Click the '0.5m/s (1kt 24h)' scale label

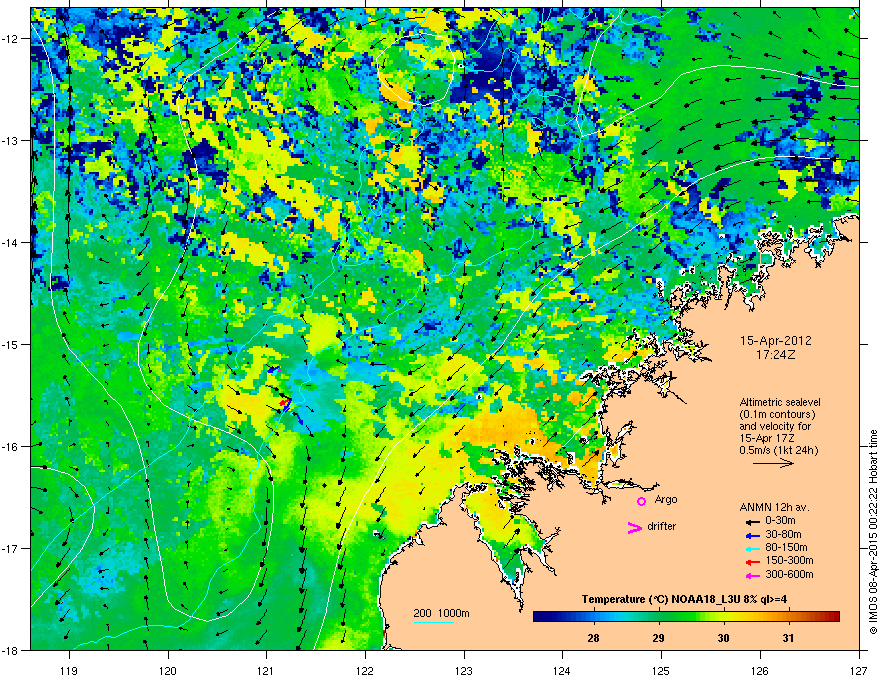(778, 450)
